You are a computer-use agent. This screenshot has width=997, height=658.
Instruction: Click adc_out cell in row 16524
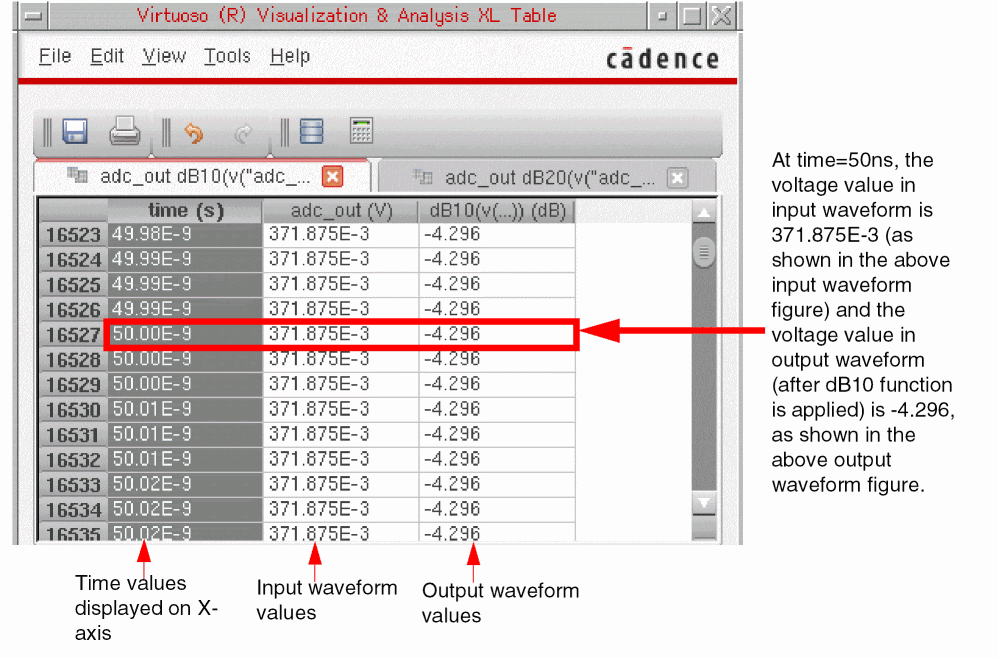pyautogui.click(x=341, y=259)
